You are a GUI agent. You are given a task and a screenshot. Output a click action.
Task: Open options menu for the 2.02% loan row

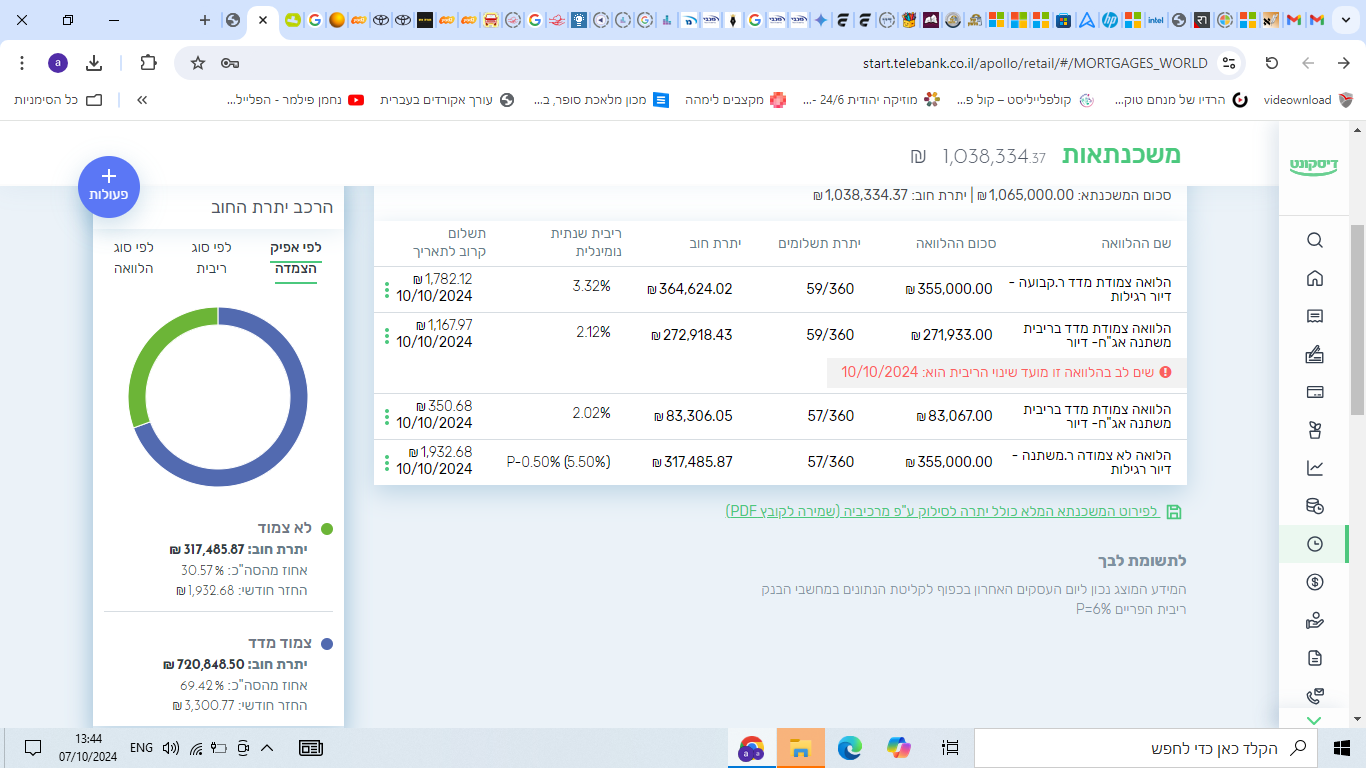pos(386,417)
